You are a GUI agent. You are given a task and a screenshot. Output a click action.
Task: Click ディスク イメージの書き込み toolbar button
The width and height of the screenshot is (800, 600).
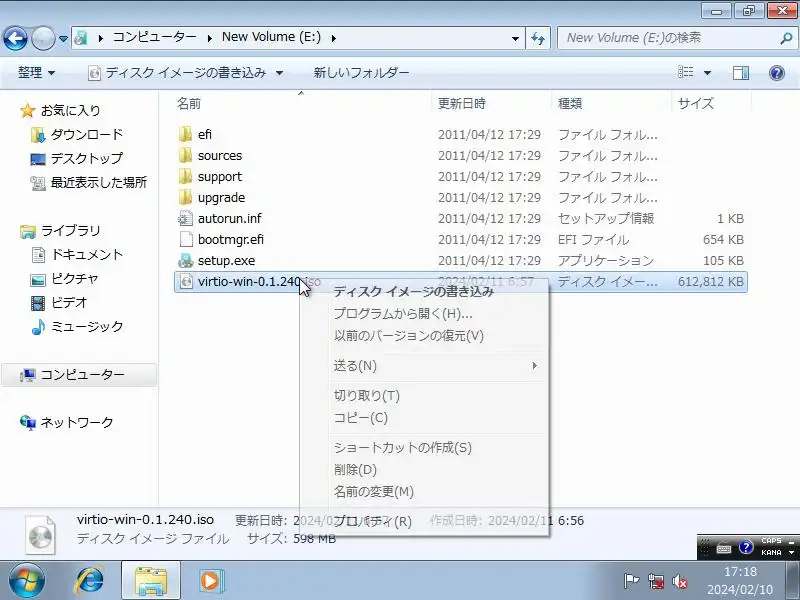[x=178, y=73]
